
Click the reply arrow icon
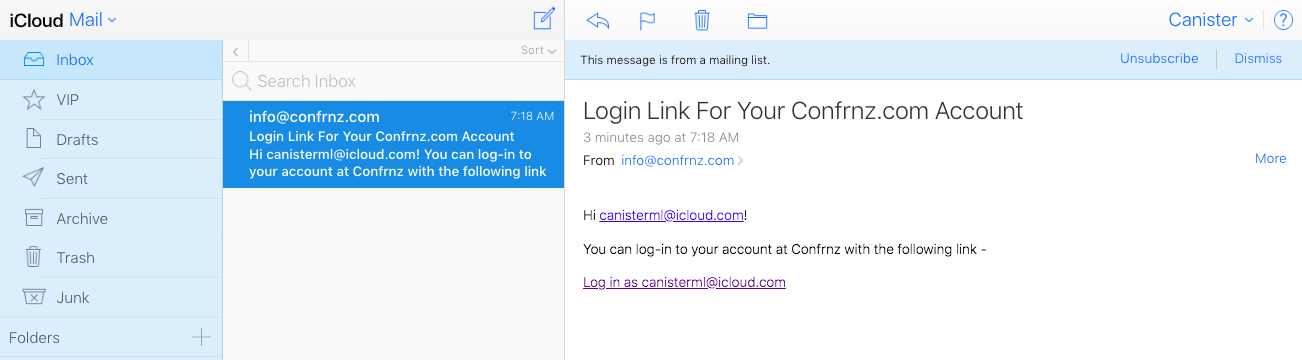click(x=598, y=20)
